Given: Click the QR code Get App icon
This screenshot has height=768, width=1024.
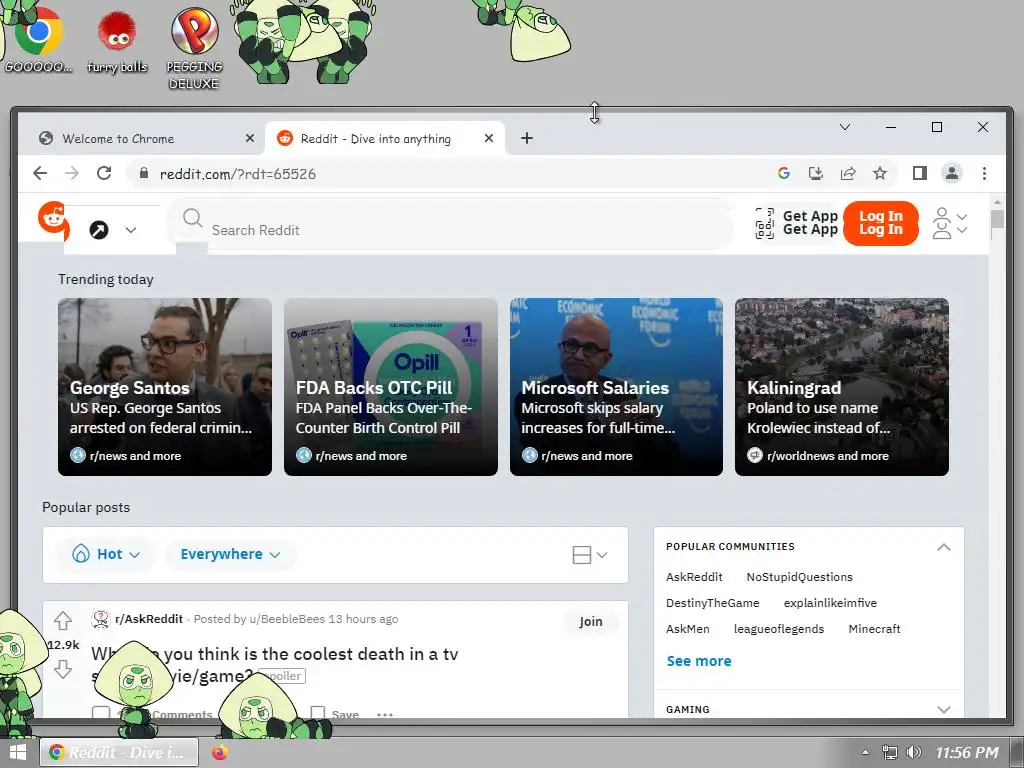Looking at the screenshot, I should 765,223.
